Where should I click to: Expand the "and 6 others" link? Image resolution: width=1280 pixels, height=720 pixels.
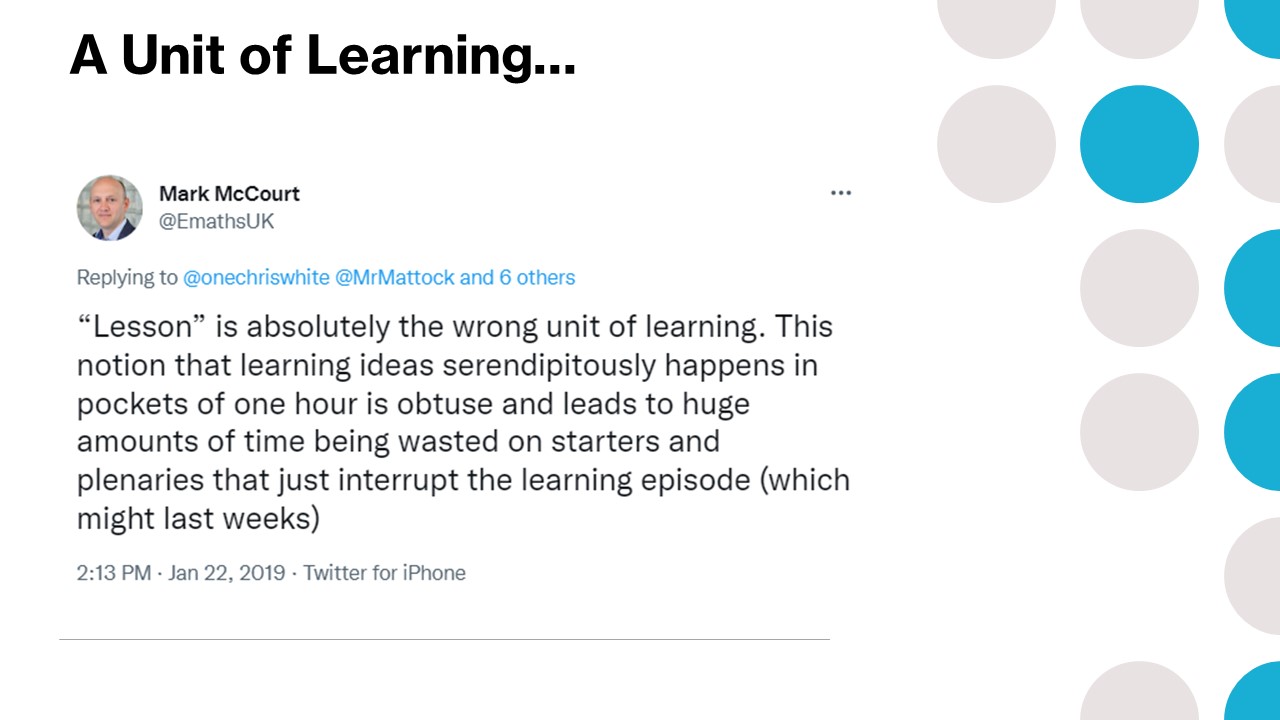click(x=517, y=277)
